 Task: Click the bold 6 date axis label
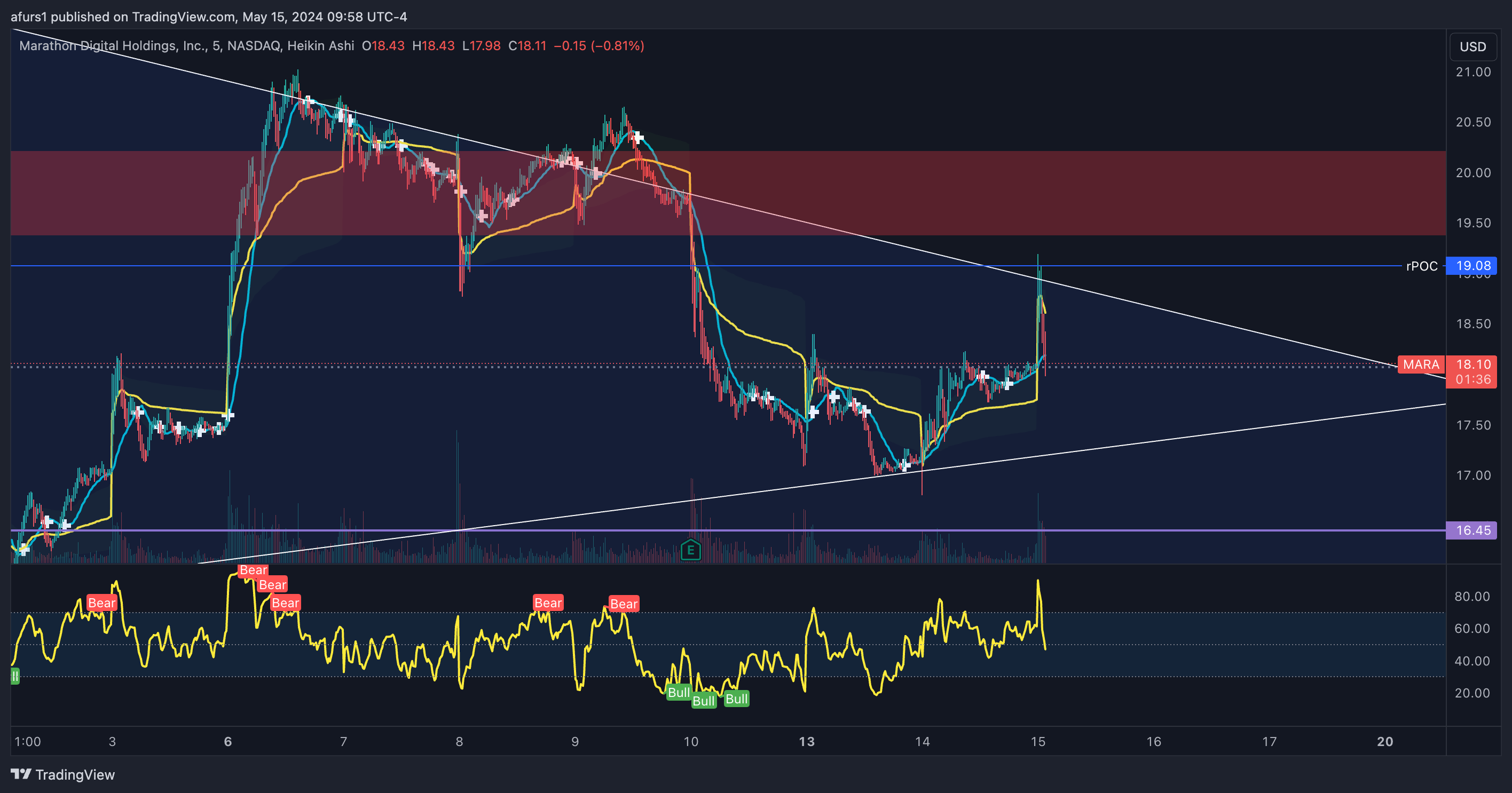(228, 741)
